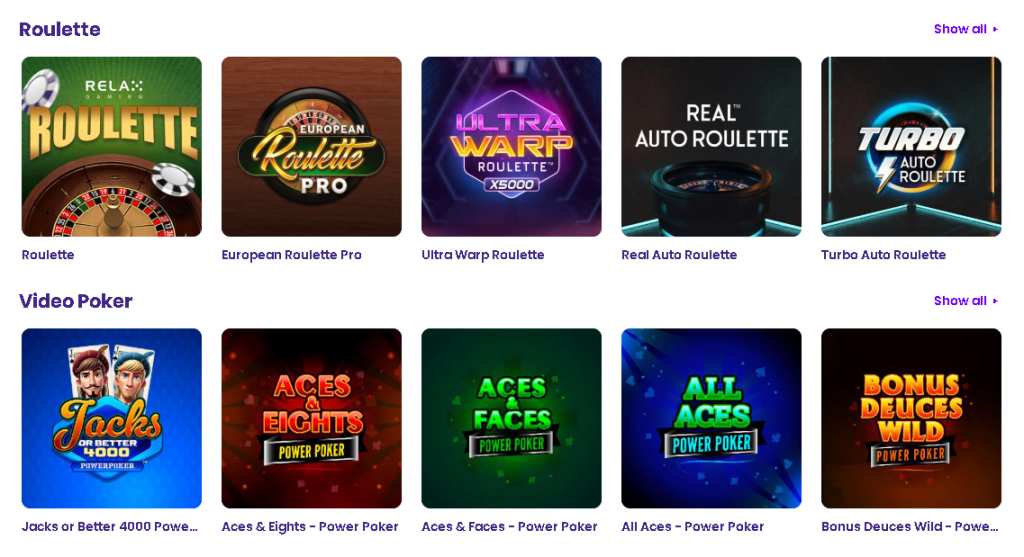Launch European Roulette Pro game thumbnail

(311, 146)
